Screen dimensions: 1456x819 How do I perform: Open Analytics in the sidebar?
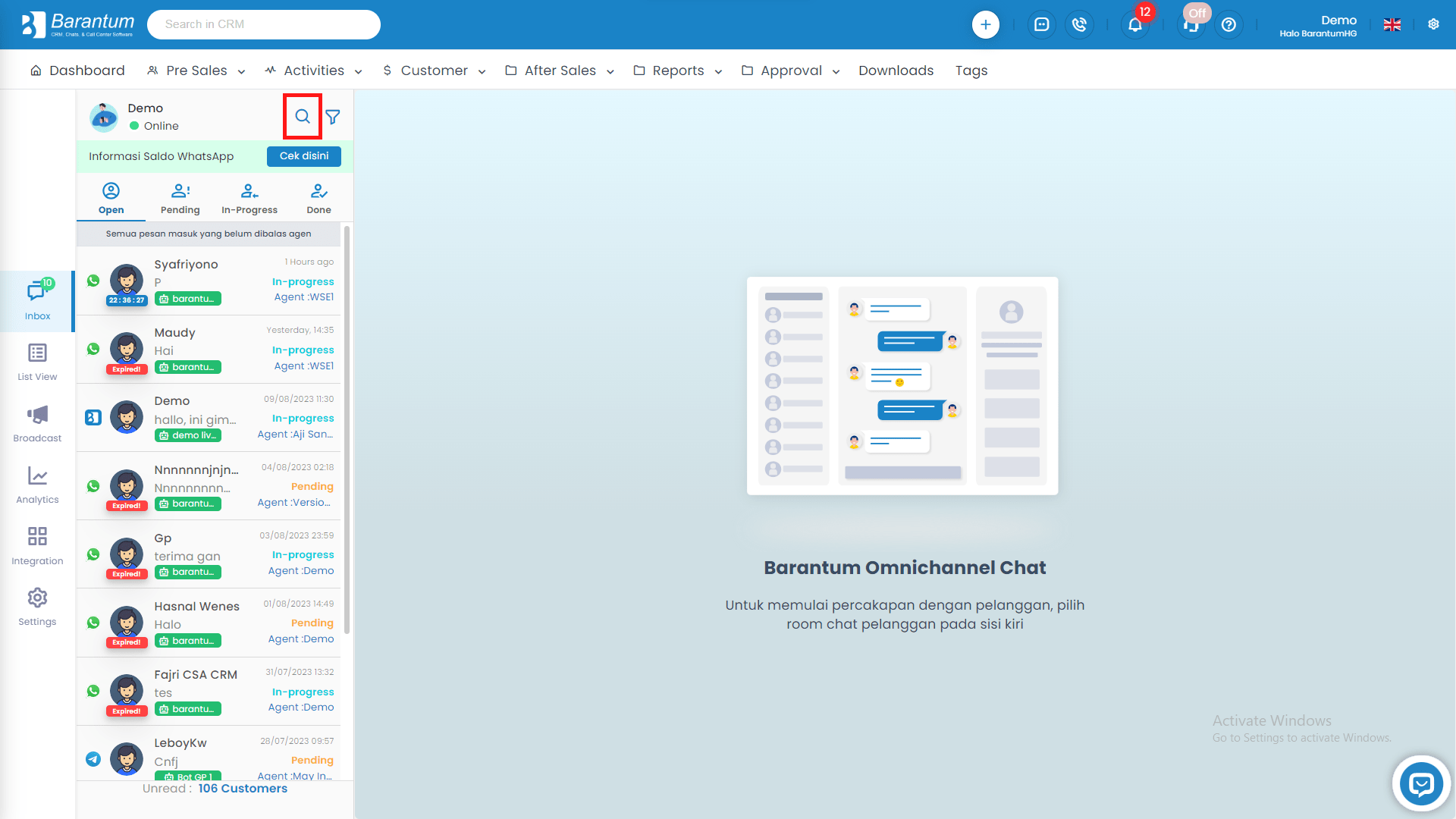[37, 485]
